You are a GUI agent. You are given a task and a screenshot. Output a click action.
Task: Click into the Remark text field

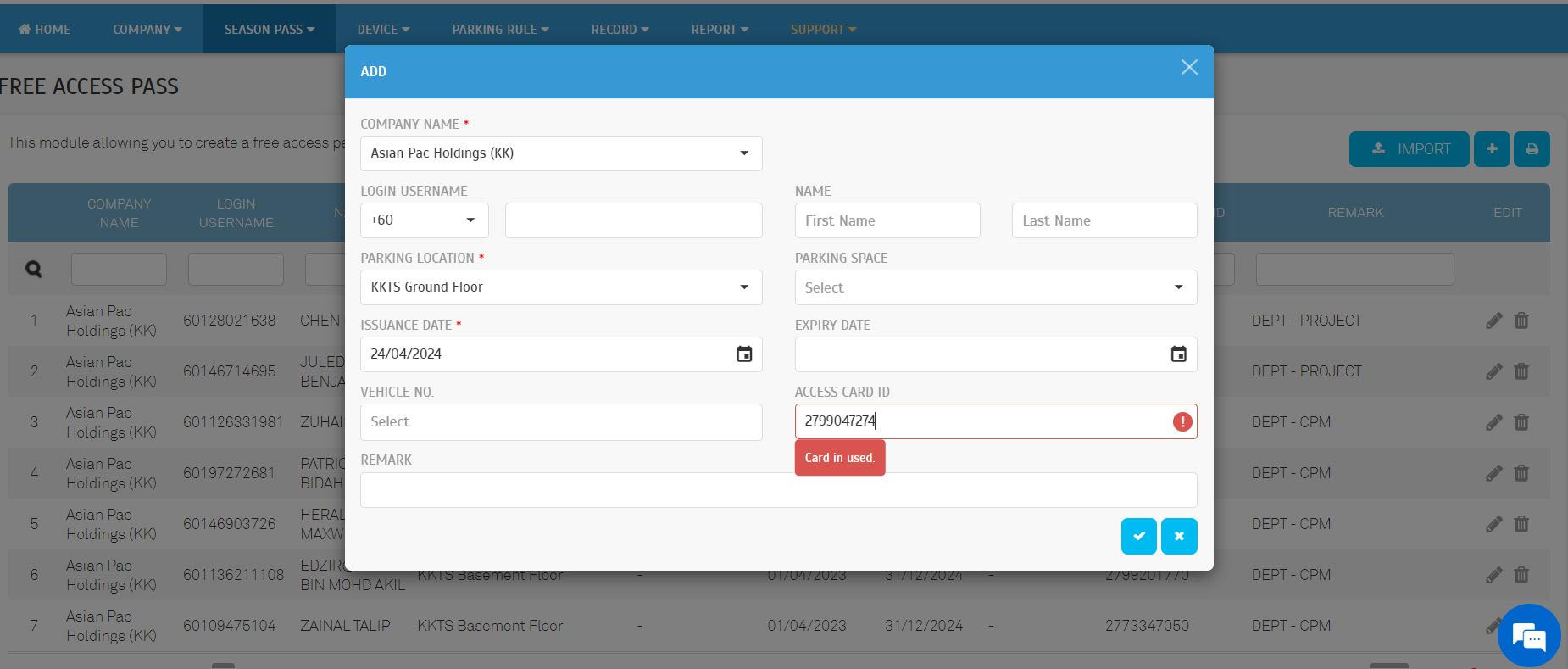coord(778,490)
